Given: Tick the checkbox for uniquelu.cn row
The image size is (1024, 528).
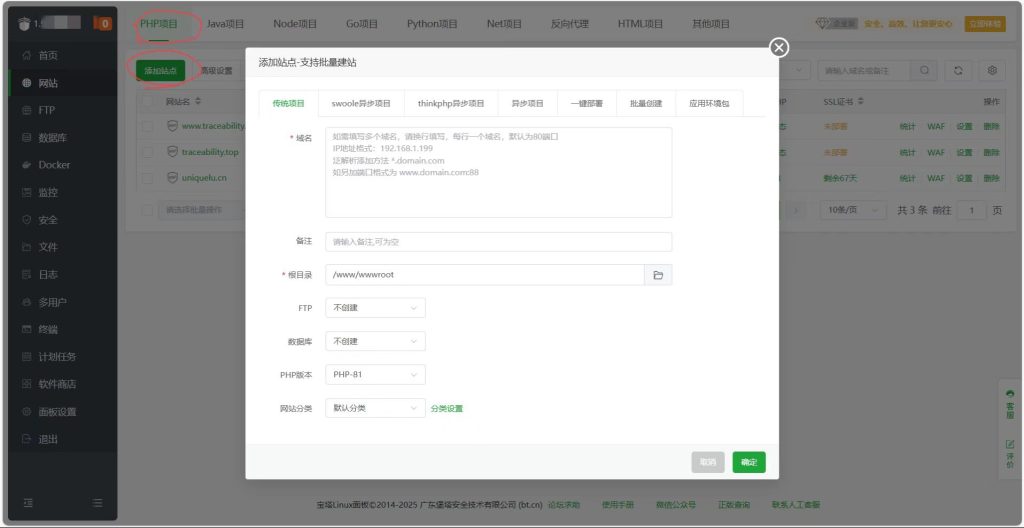Looking at the screenshot, I should [147, 178].
